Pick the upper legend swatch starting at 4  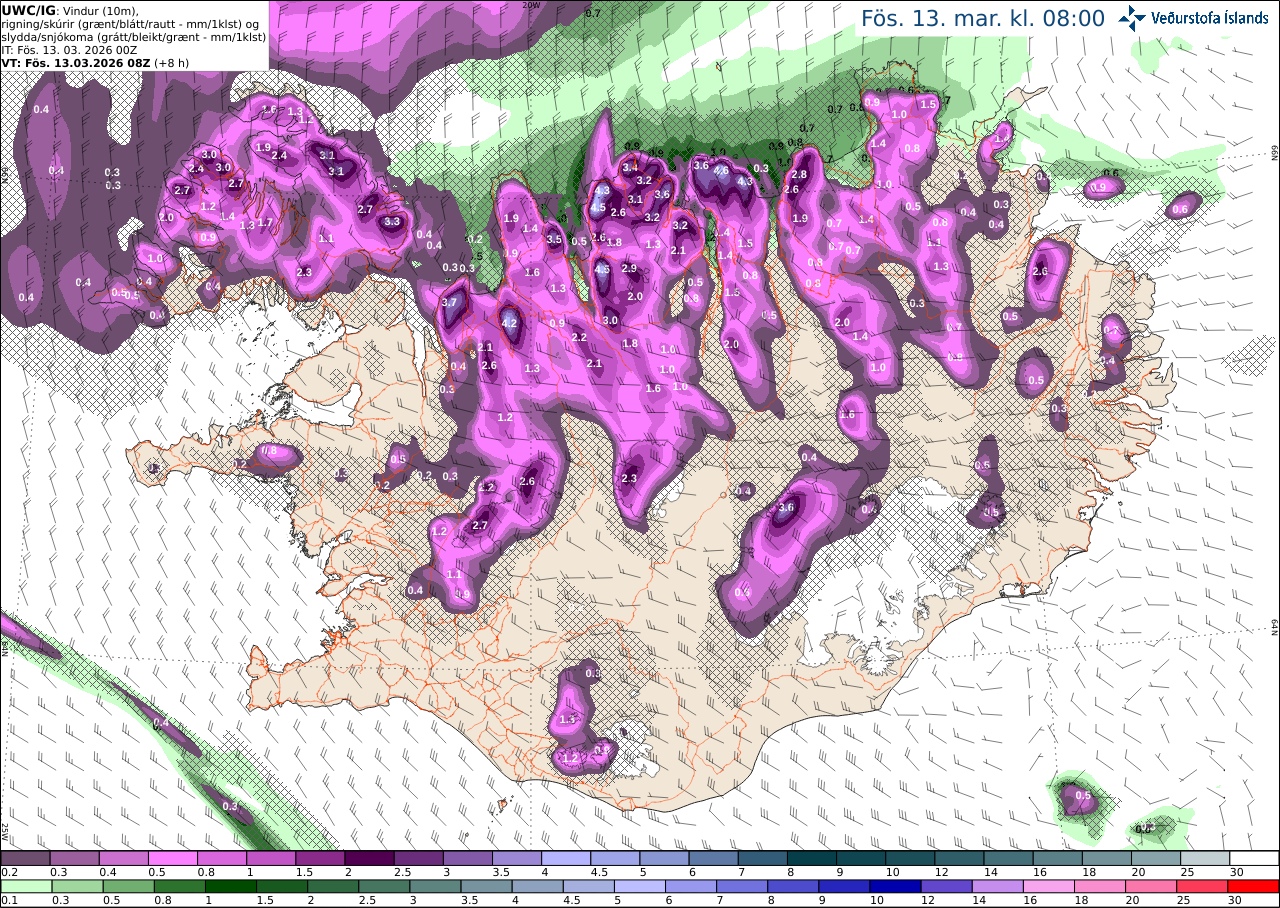click(x=566, y=858)
